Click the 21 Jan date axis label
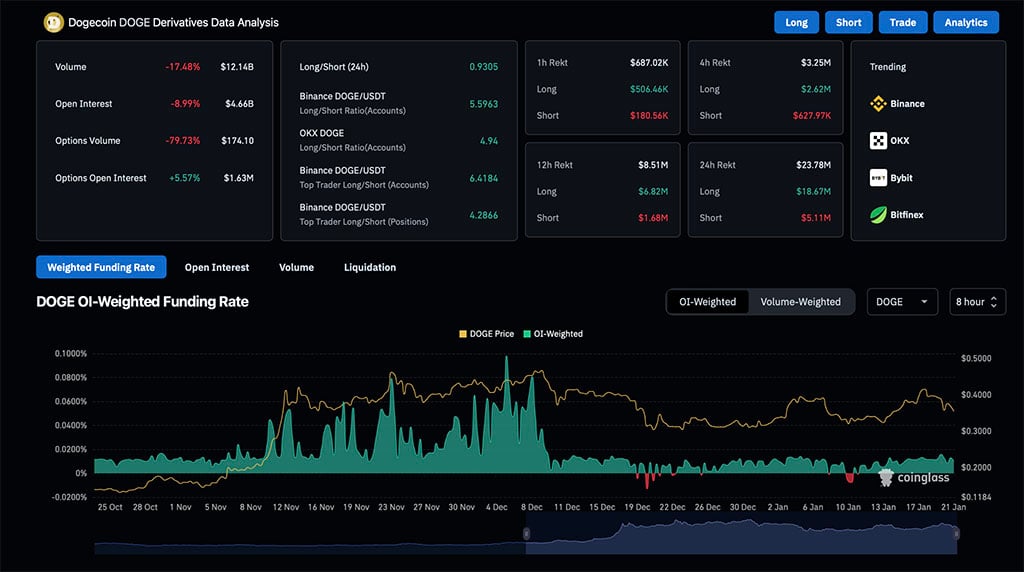 (x=953, y=507)
